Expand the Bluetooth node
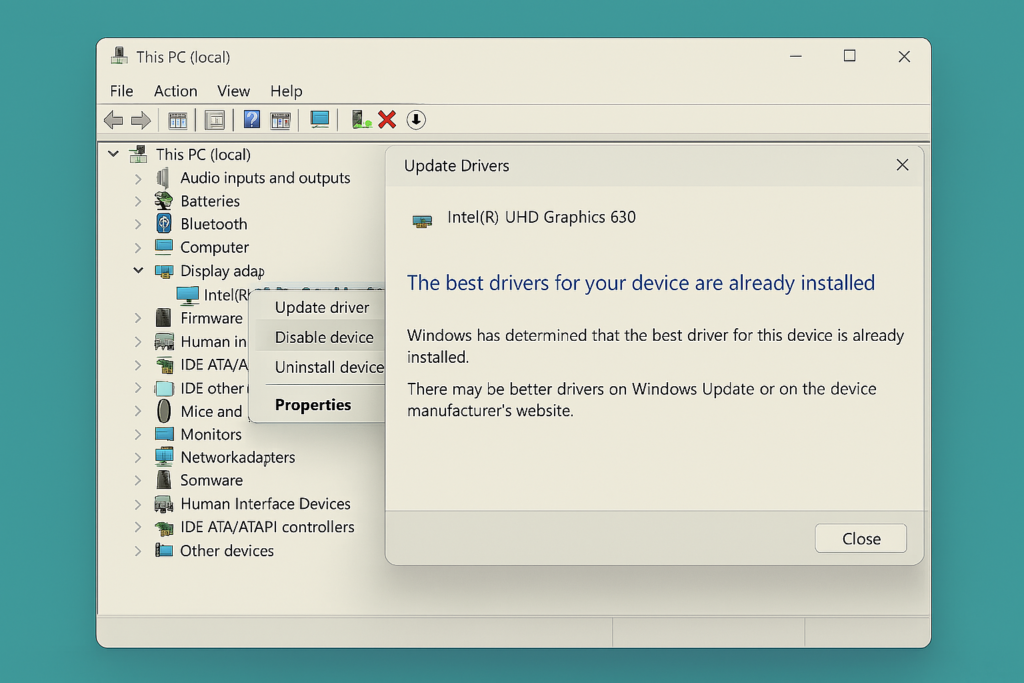1024x683 pixels. (138, 224)
